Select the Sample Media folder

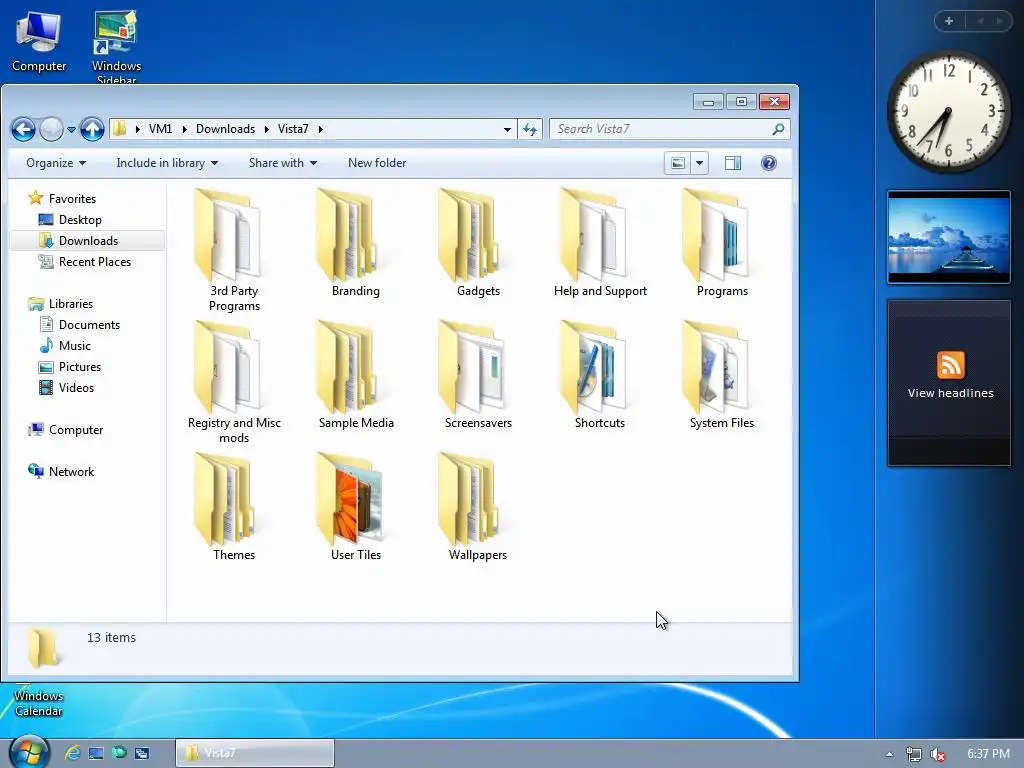point(355,375)
